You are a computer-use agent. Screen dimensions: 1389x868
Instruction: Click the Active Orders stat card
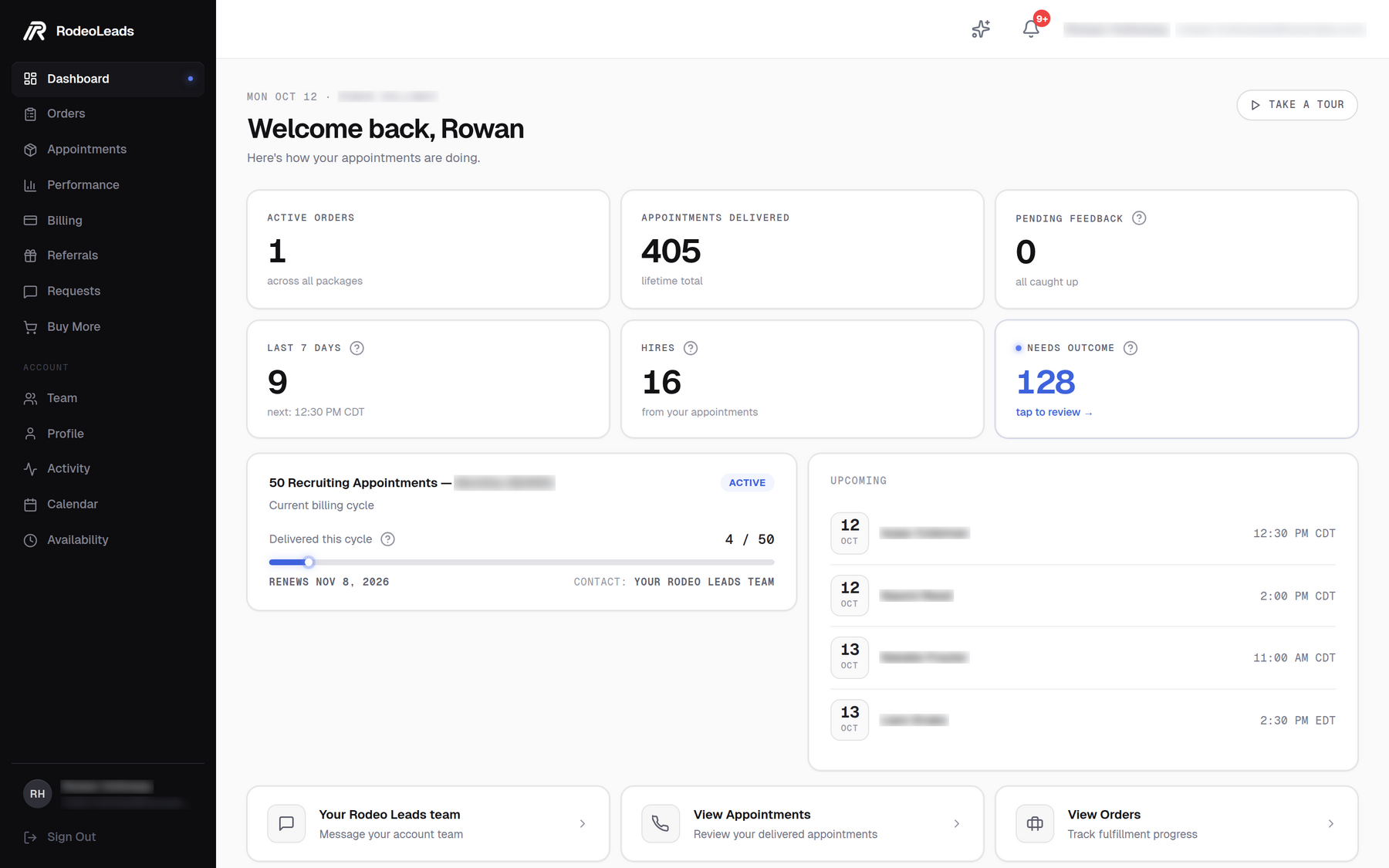pos(428,249)
